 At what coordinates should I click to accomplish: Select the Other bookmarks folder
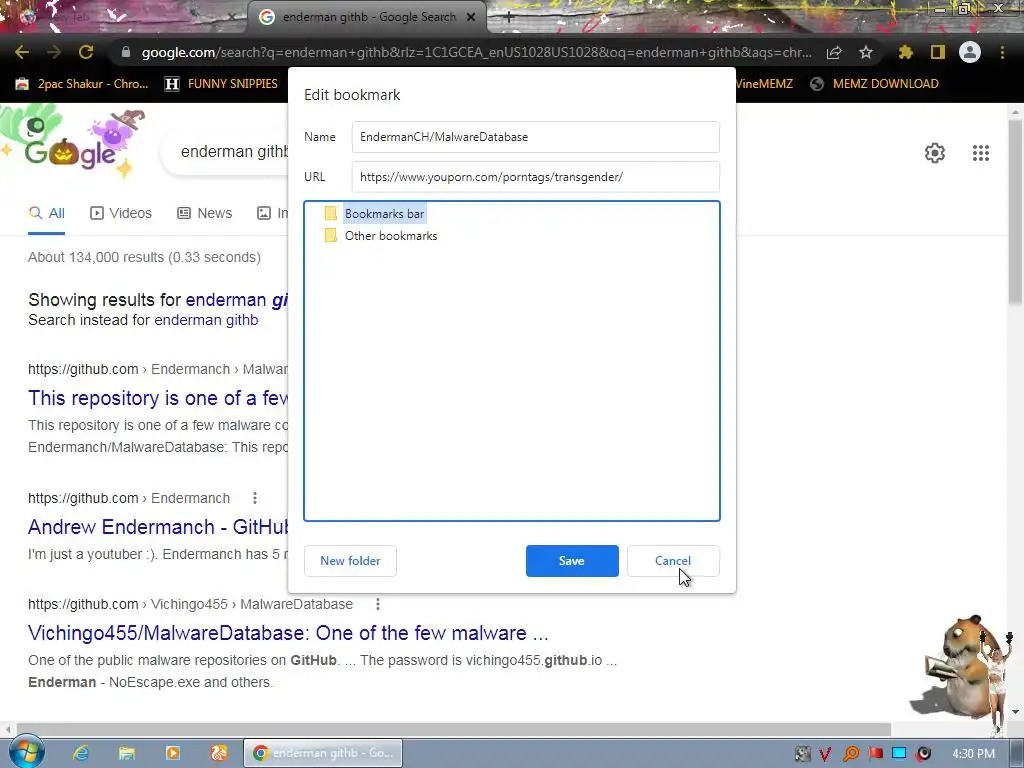pos(391,236)
